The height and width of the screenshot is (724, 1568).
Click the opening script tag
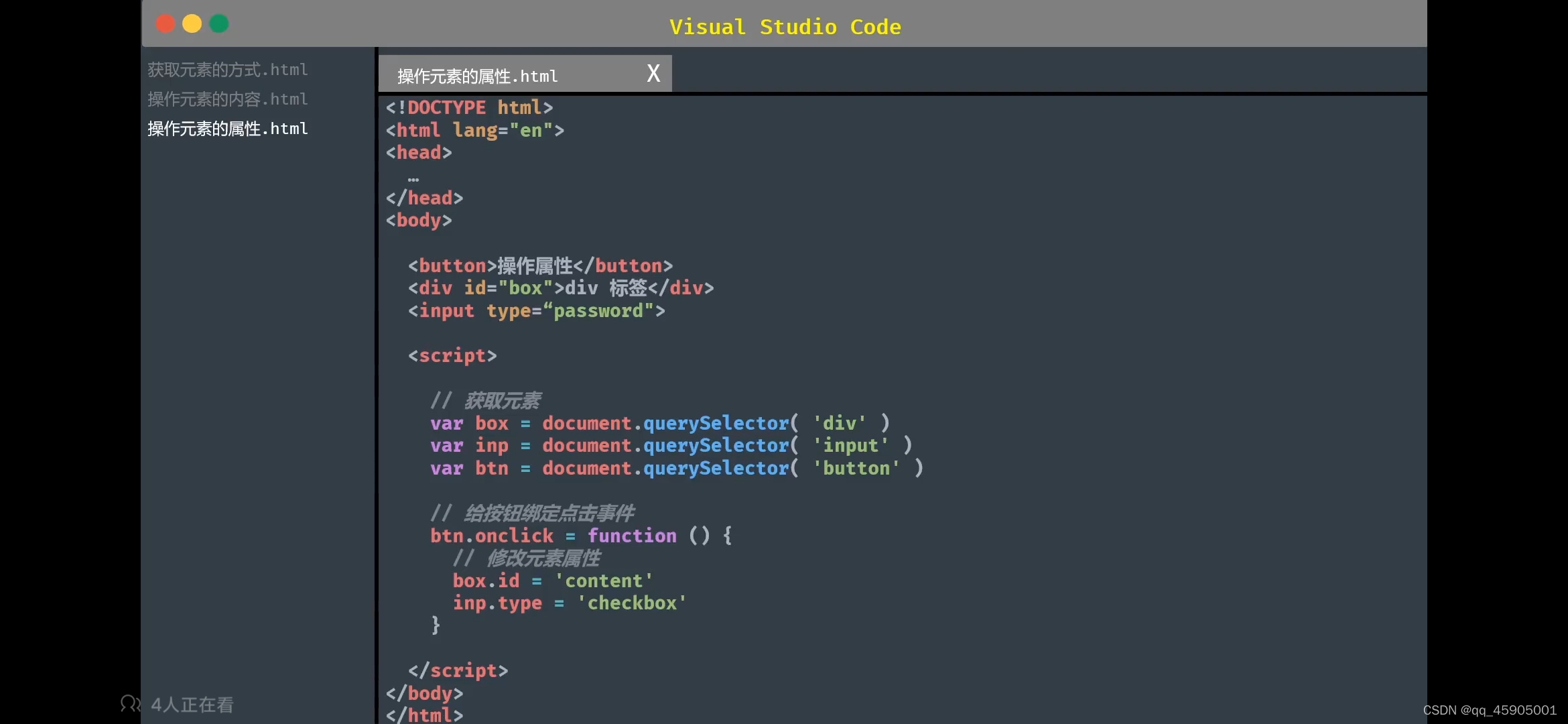452,355
